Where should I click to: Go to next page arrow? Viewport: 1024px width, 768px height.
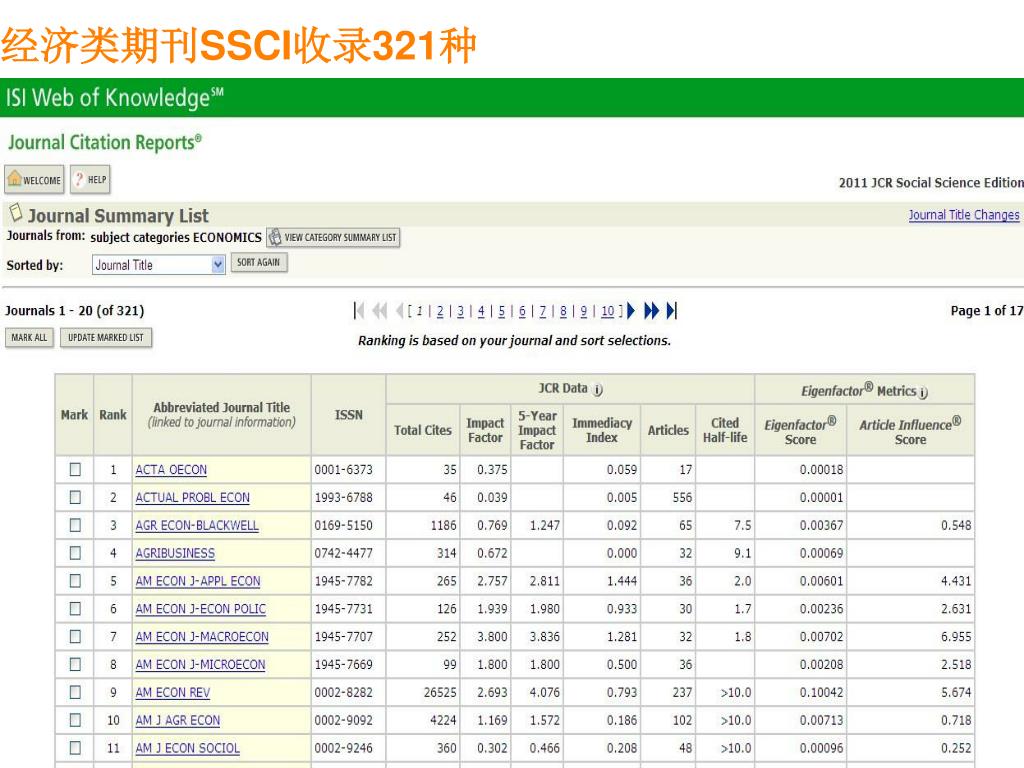(631, 311)
